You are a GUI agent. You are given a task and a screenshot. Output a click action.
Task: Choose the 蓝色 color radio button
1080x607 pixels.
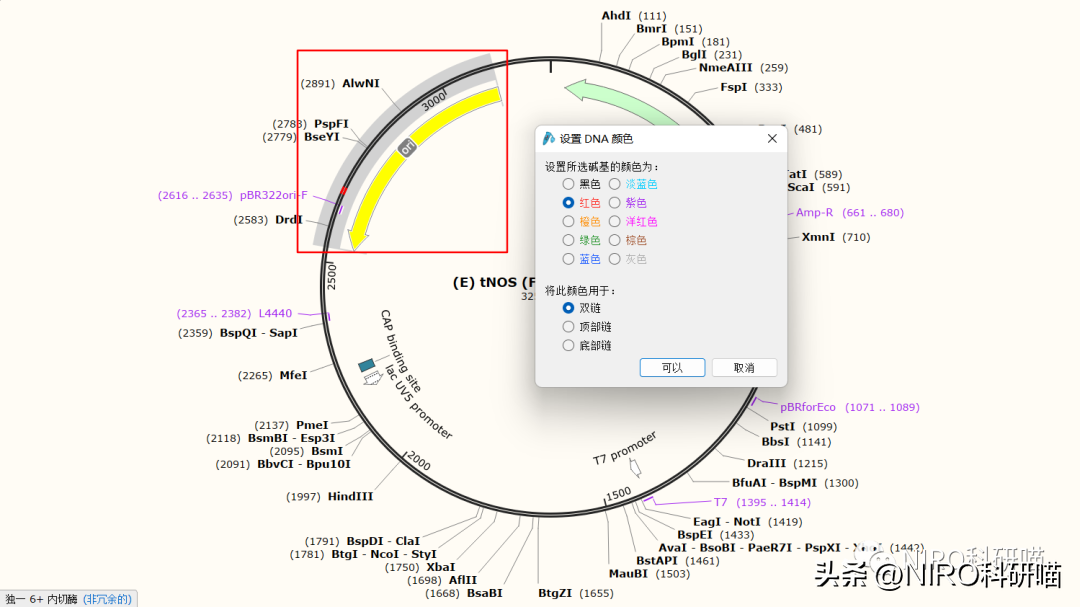coord(568,259)
